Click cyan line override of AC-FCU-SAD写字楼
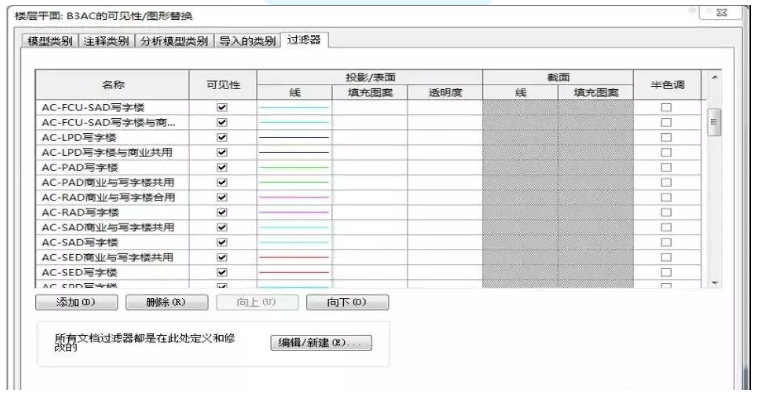 [294, 107]
